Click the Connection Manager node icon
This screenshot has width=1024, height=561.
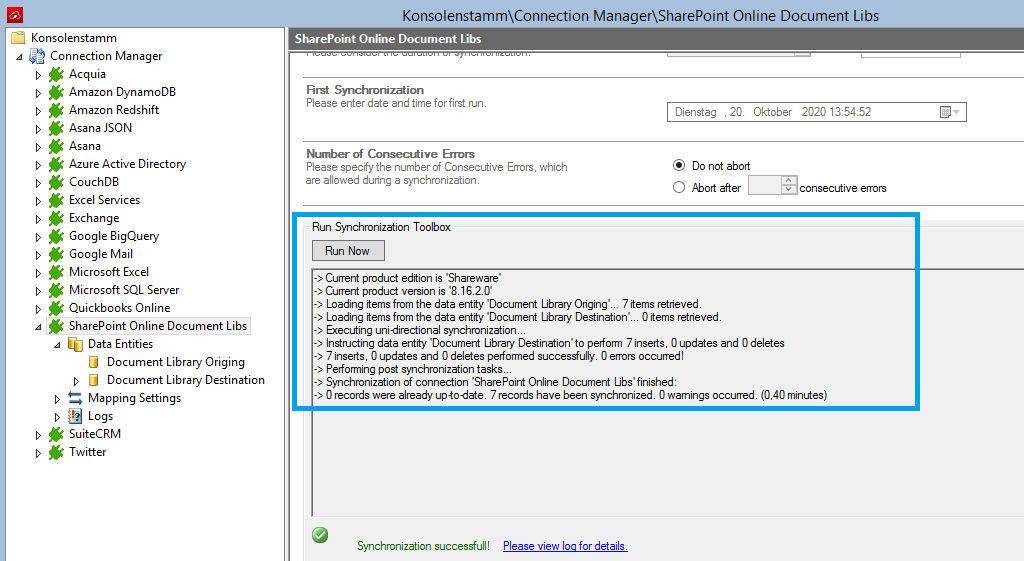[x=37, y=56]
